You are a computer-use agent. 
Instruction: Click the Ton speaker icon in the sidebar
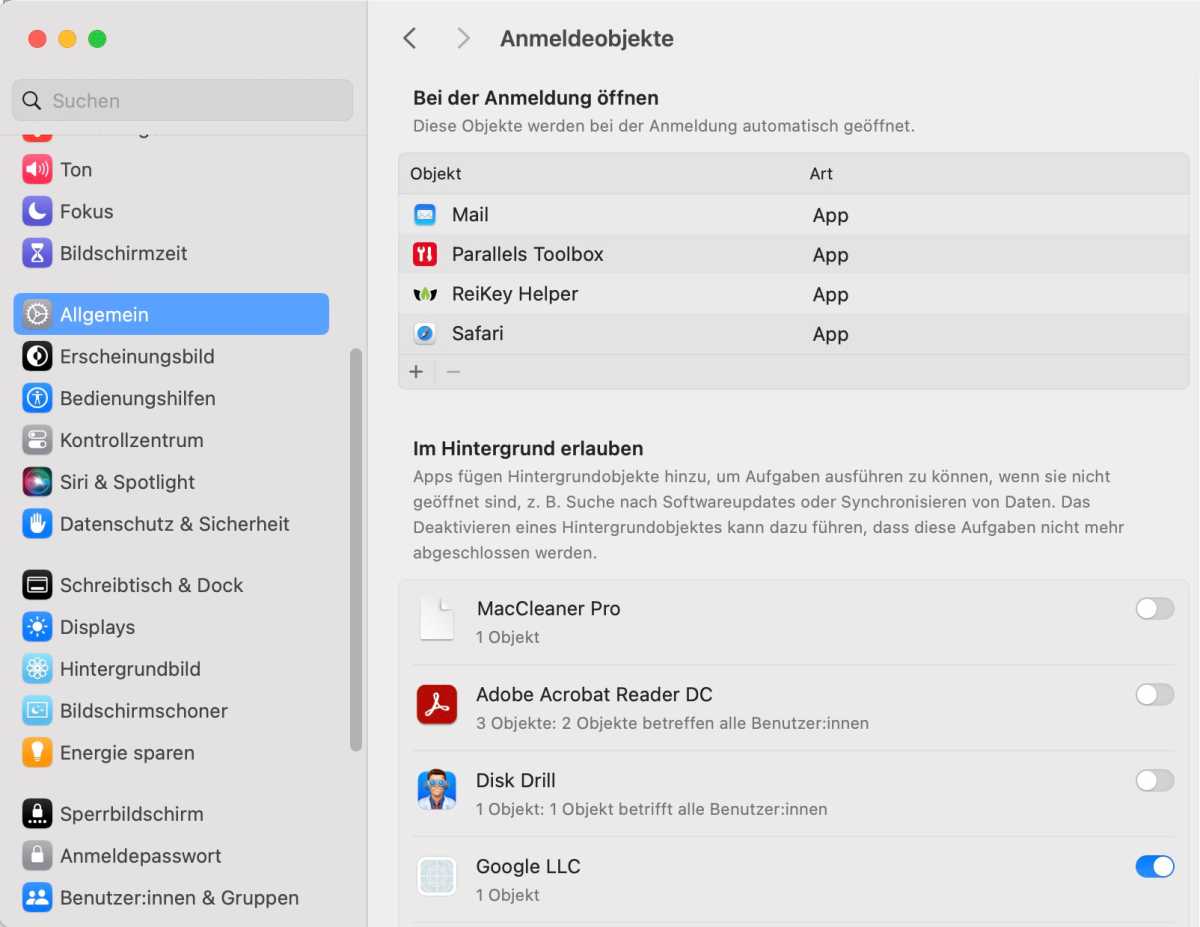(37, 169)
